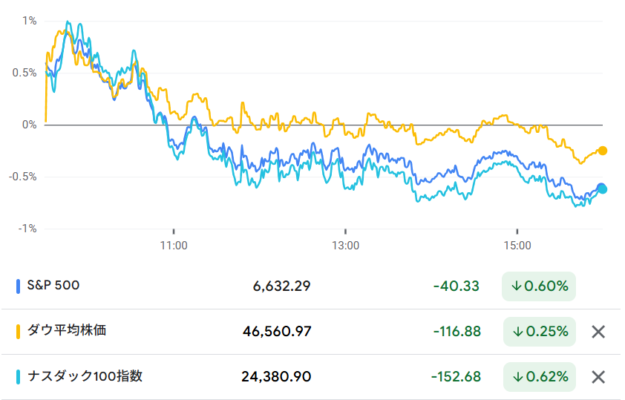
Task: Remove ナスダック100指数 from the comparison
Action: click(598, 377)
